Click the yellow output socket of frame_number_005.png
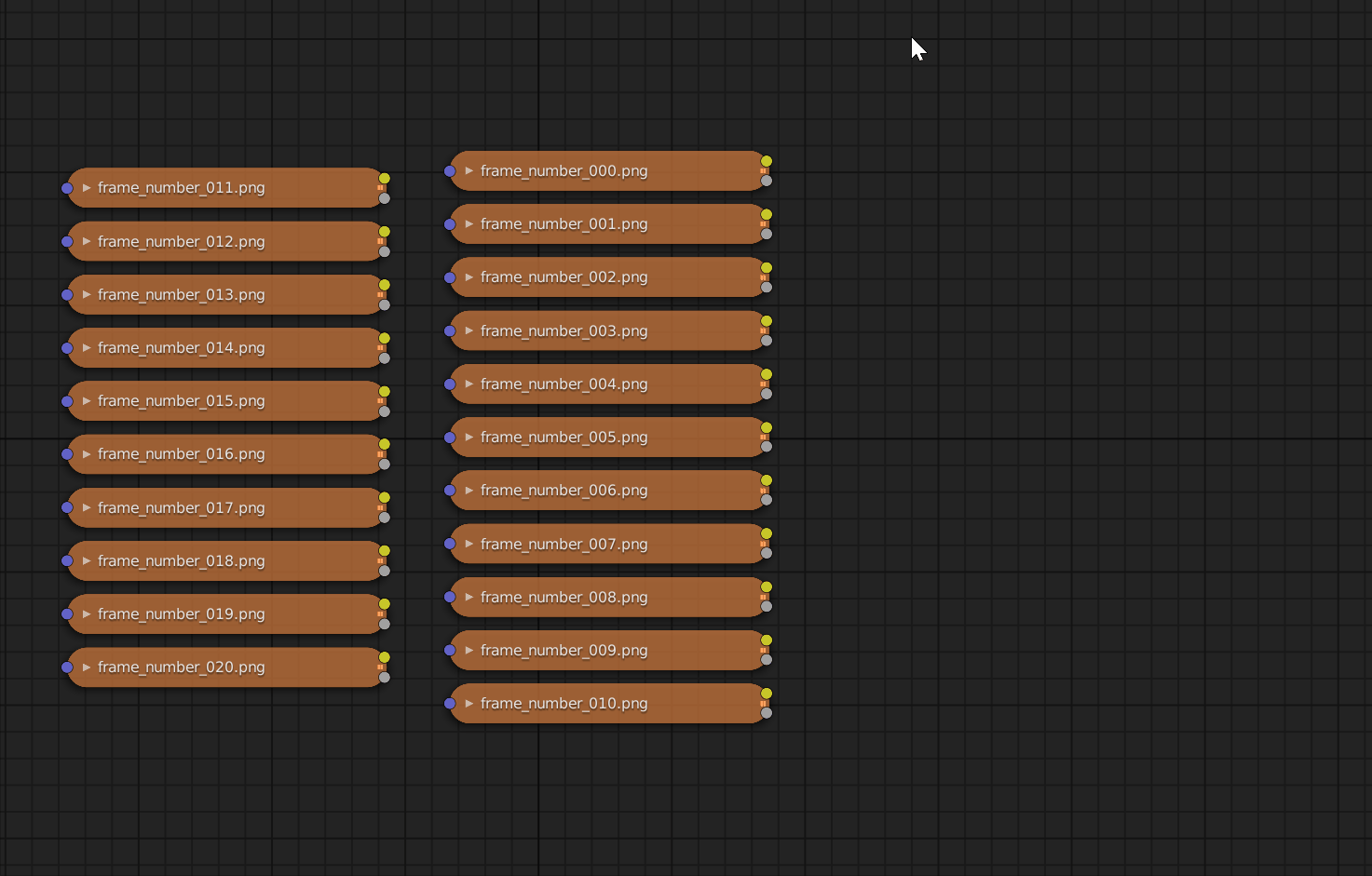This screenshot has width=1372, height=876. click(767, 427)
